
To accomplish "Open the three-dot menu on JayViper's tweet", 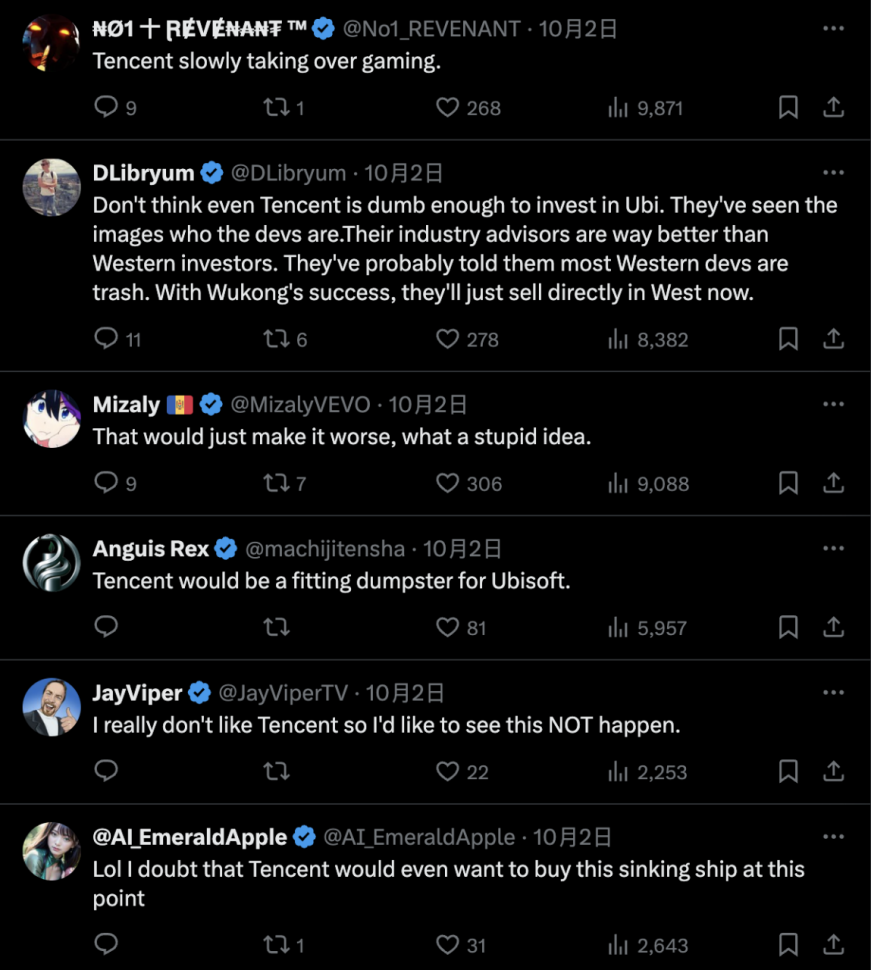I will pyautogui.click(x=833, y=692).
